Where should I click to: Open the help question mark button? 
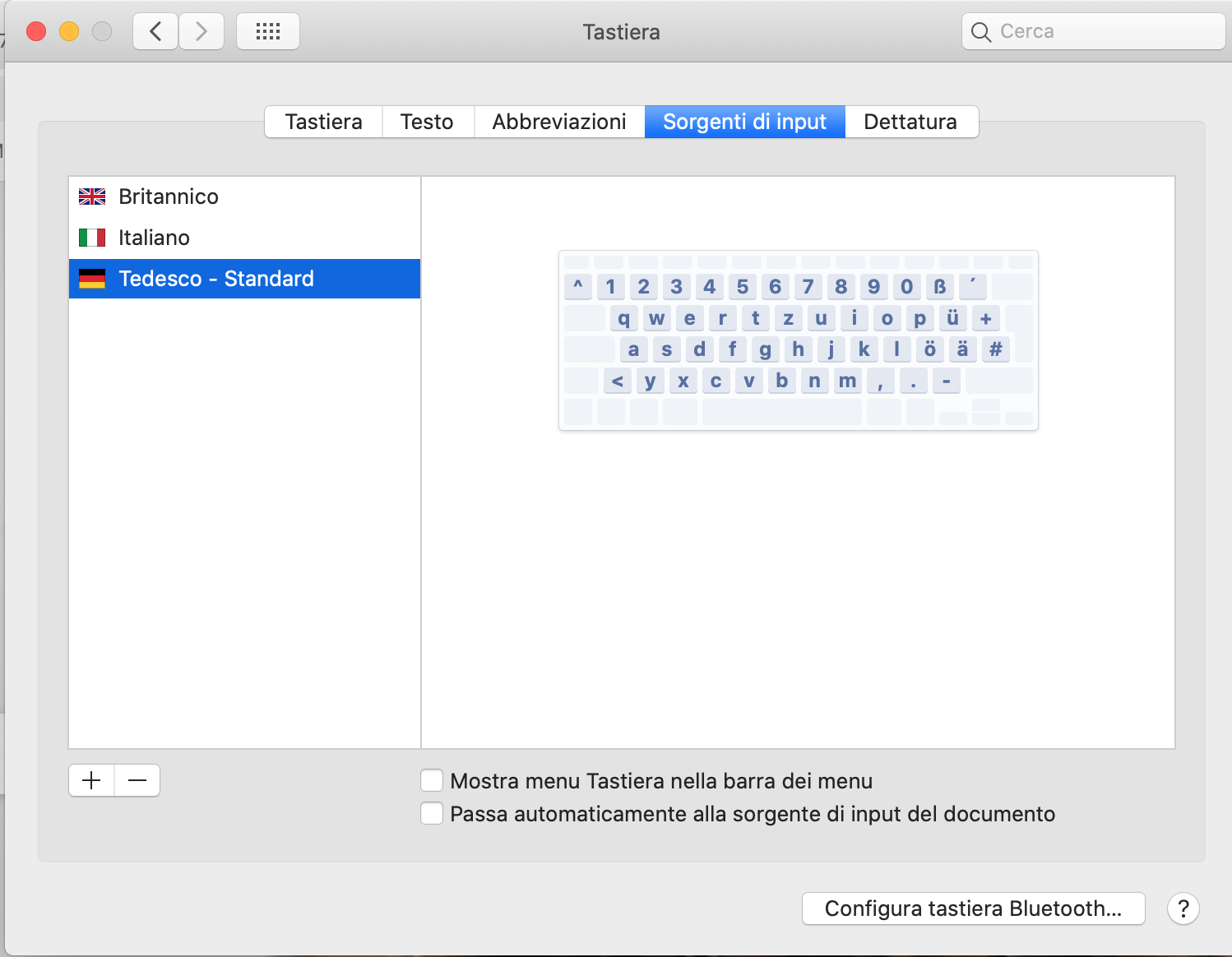(x=1183, y=908)
